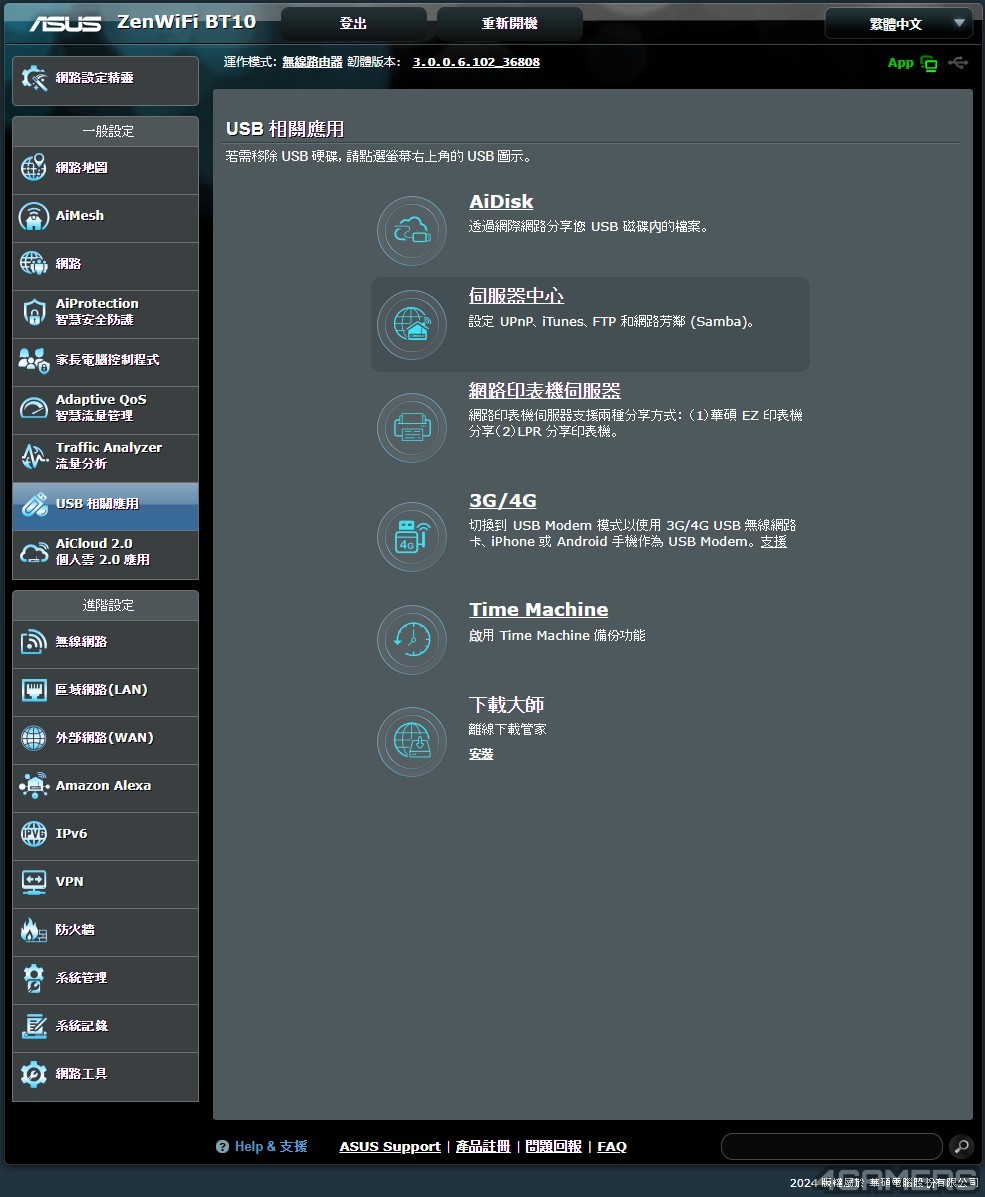
Task: Open the 問題回報 footer link
Action: coord(554,1147)
